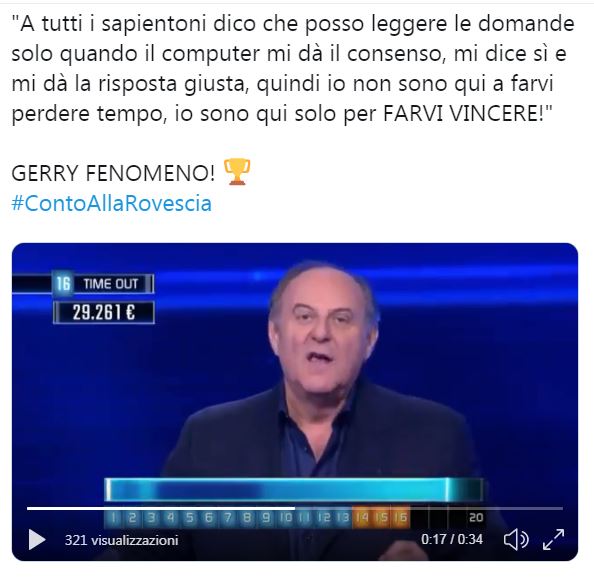Image resolution: width=594 pixels, height=586 pixels.
Task: Click the number 10 on the countdown scale
Action: coord(286,517)
